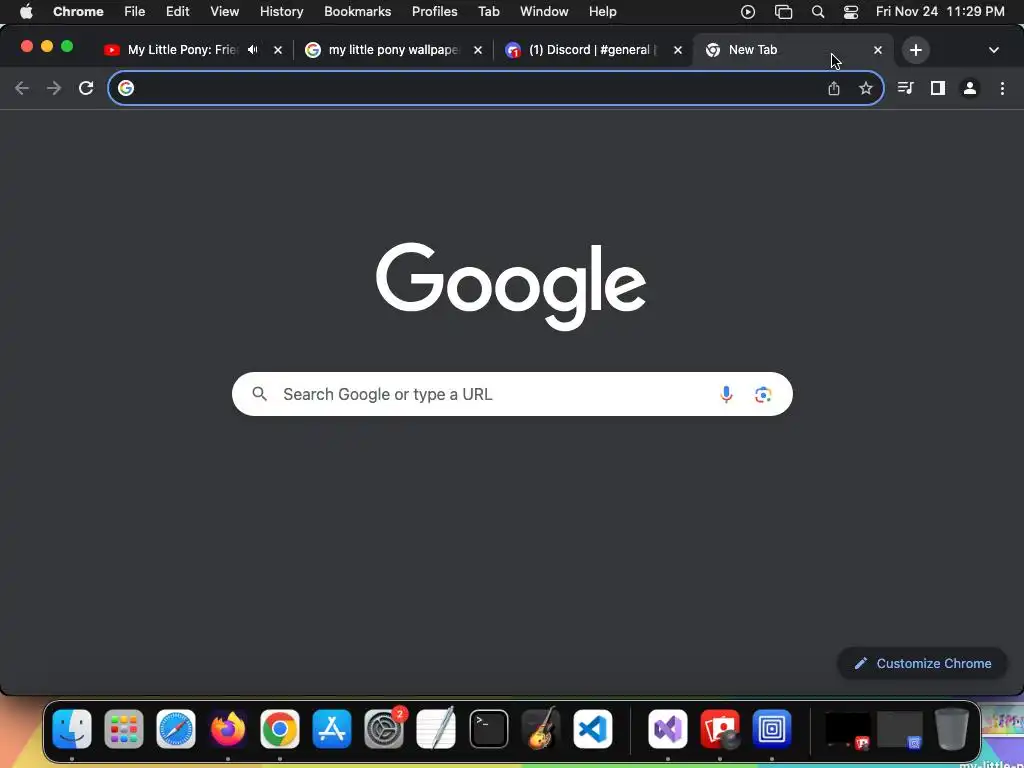Open Finder from the Dock
Screen dimensions: 1024x768
pos(72,729)
